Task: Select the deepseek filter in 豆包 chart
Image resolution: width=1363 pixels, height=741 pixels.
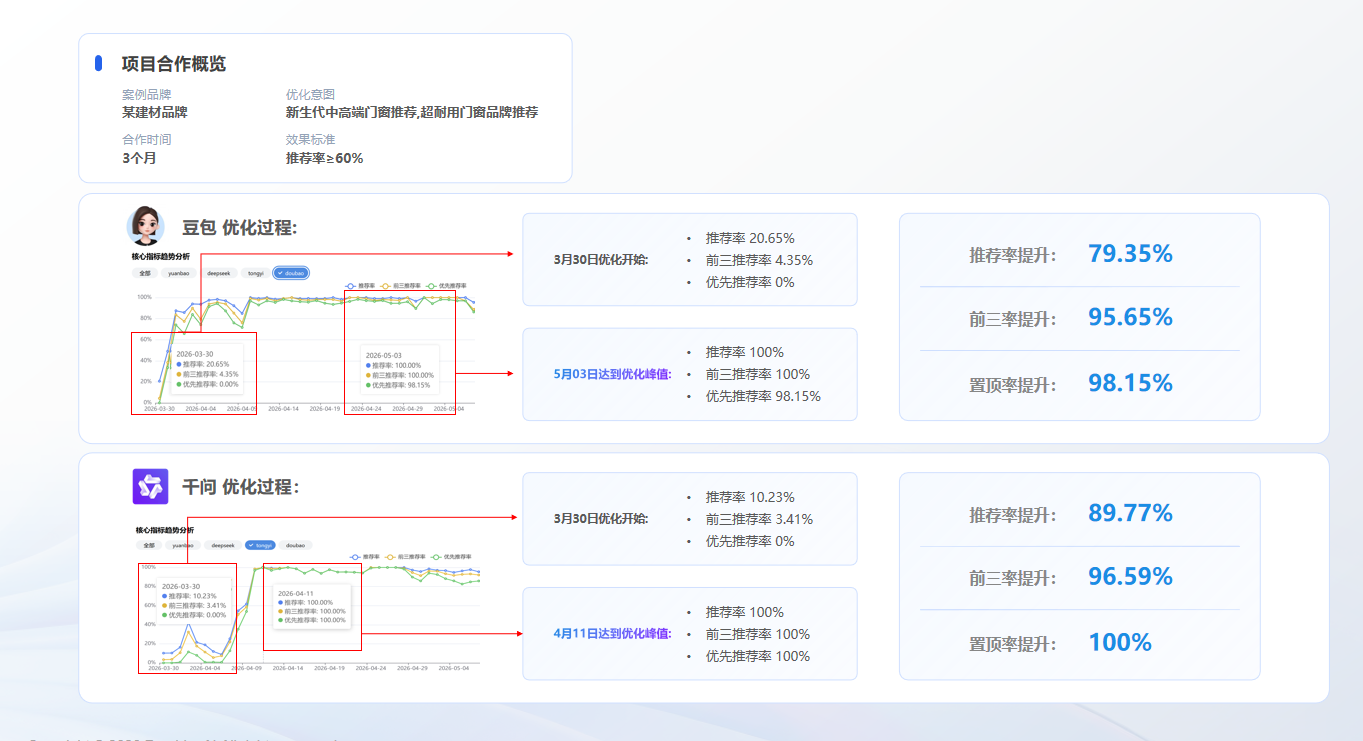Action: click(219, 272)
